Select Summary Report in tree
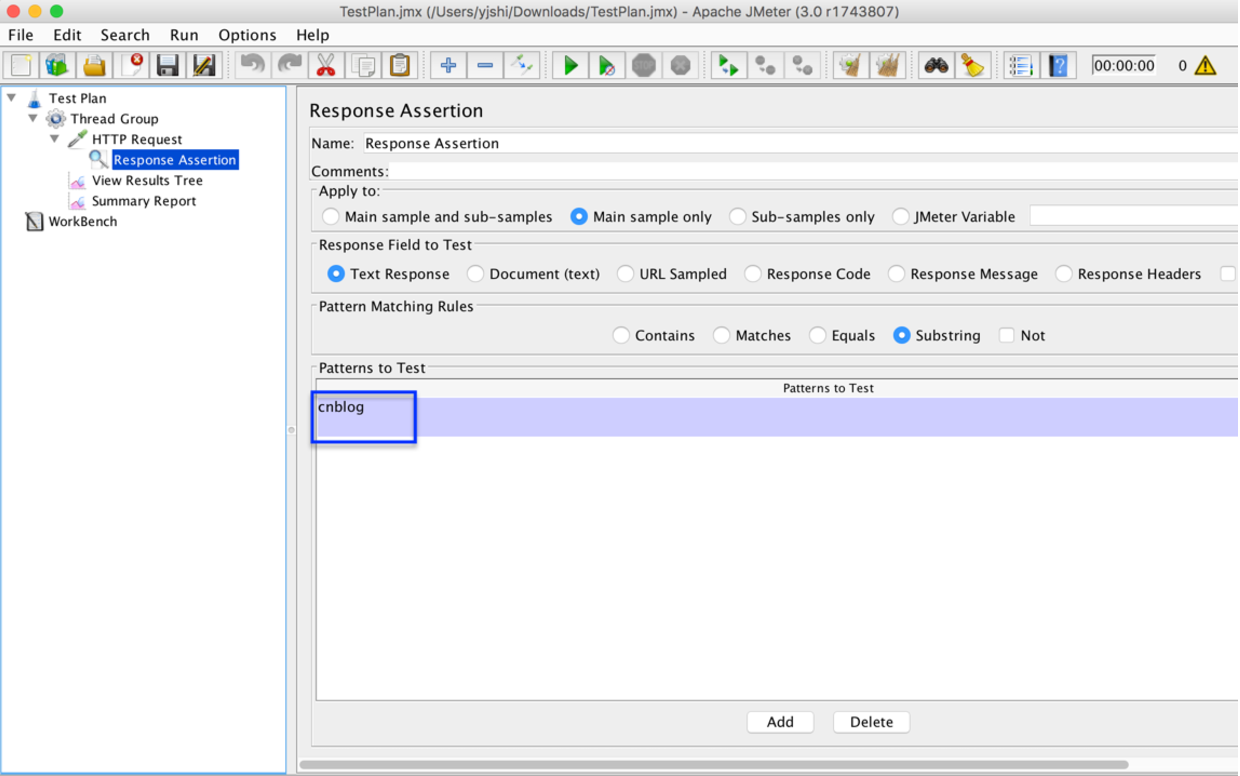This screenshot has width=1240, height=776. pyautogui.click(x=144, y=201)
